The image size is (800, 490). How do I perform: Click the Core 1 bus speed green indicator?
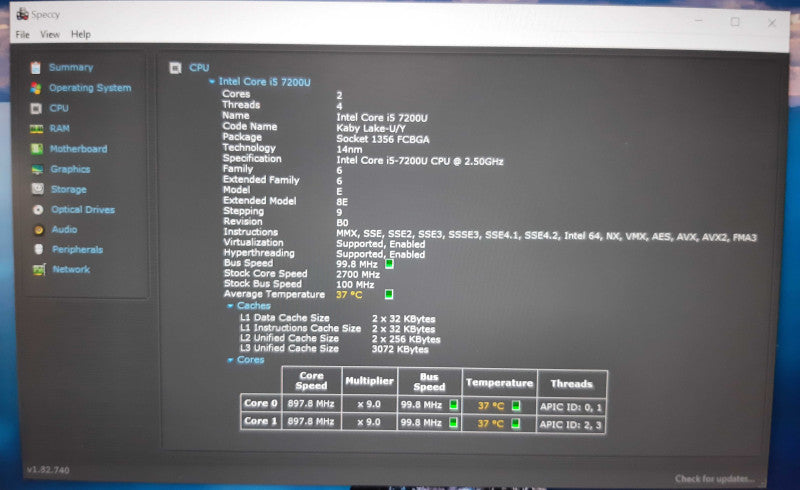[x=453, y=423]
